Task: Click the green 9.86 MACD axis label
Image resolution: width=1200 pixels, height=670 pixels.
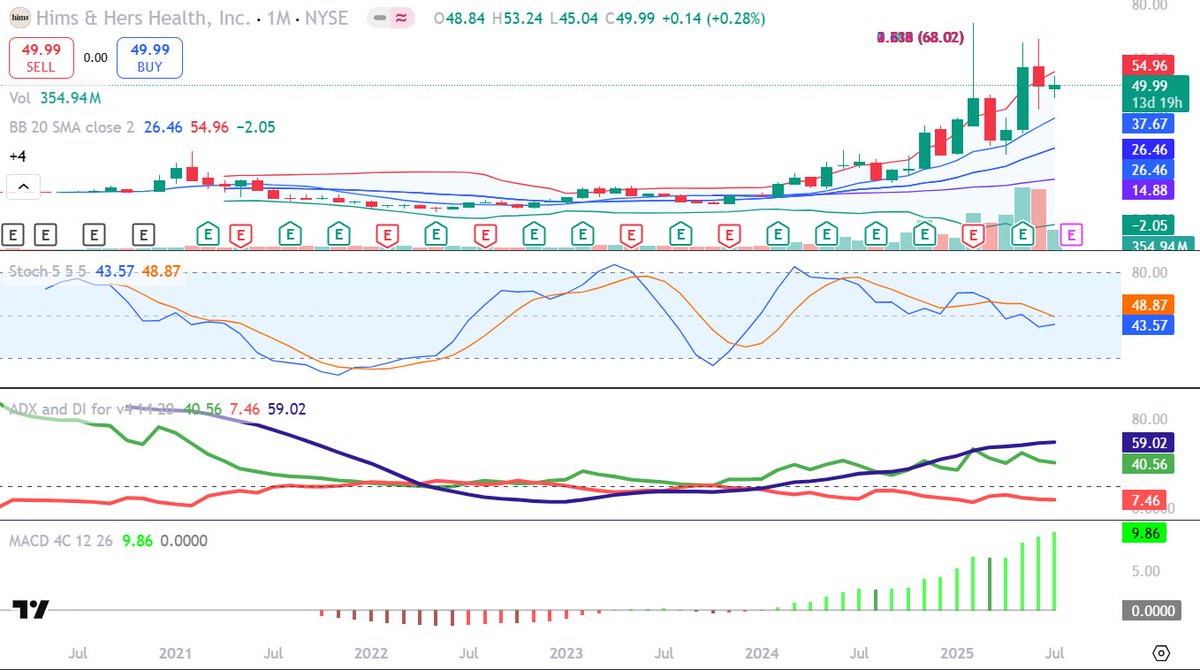Action: coord(1145,535)
